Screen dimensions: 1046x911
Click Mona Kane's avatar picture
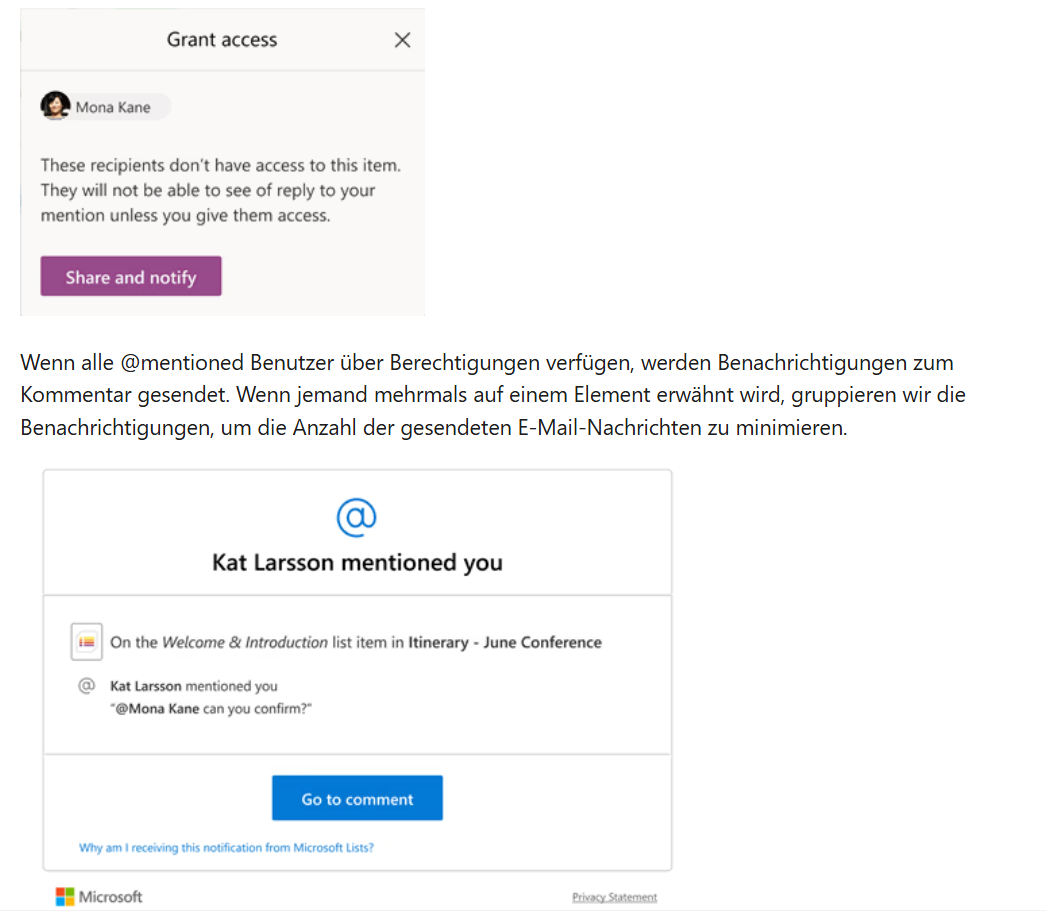tap(55, 106)
